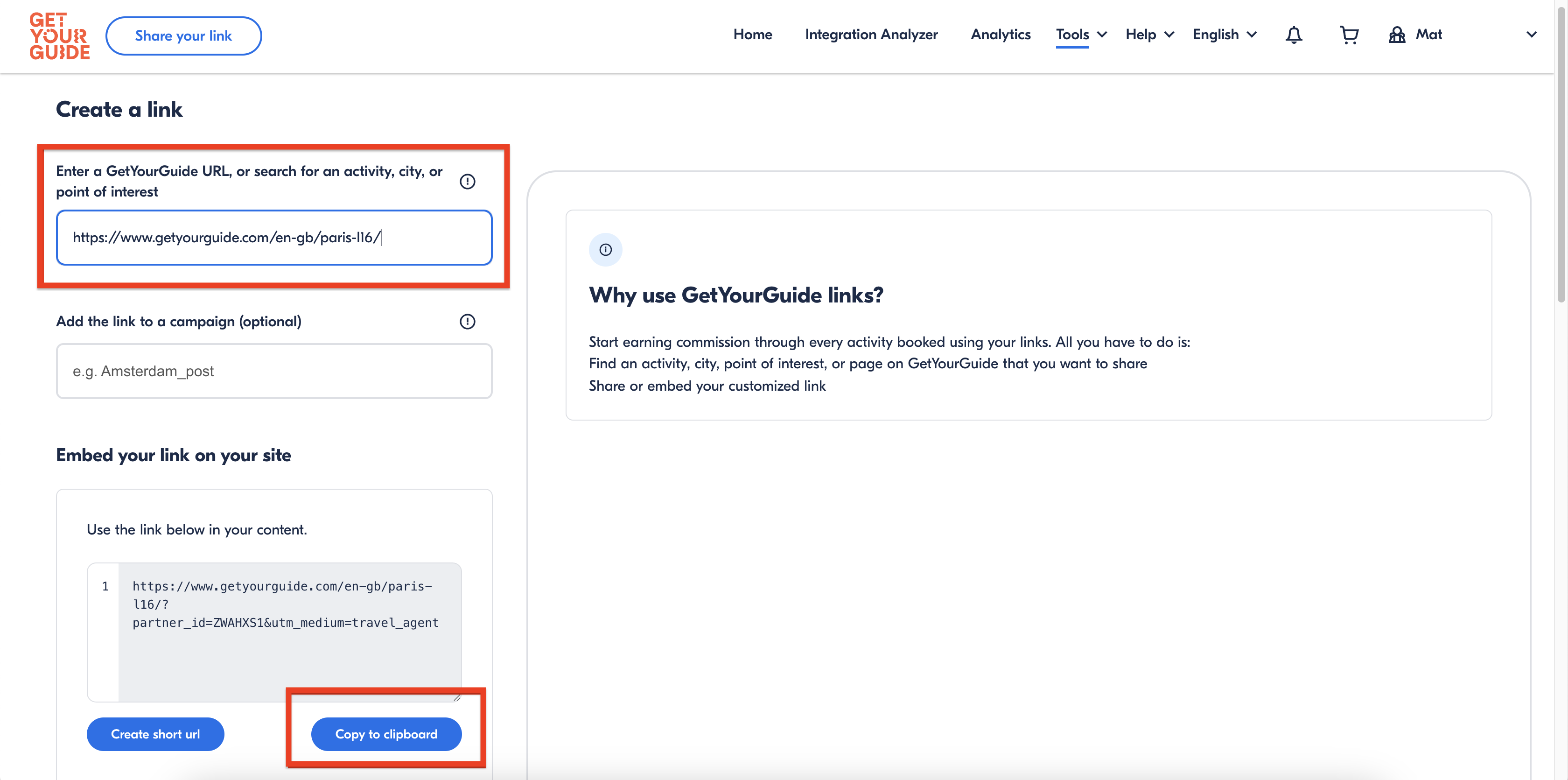
Task: Navigate to Analytics
Action: (x=1000, y=35)
